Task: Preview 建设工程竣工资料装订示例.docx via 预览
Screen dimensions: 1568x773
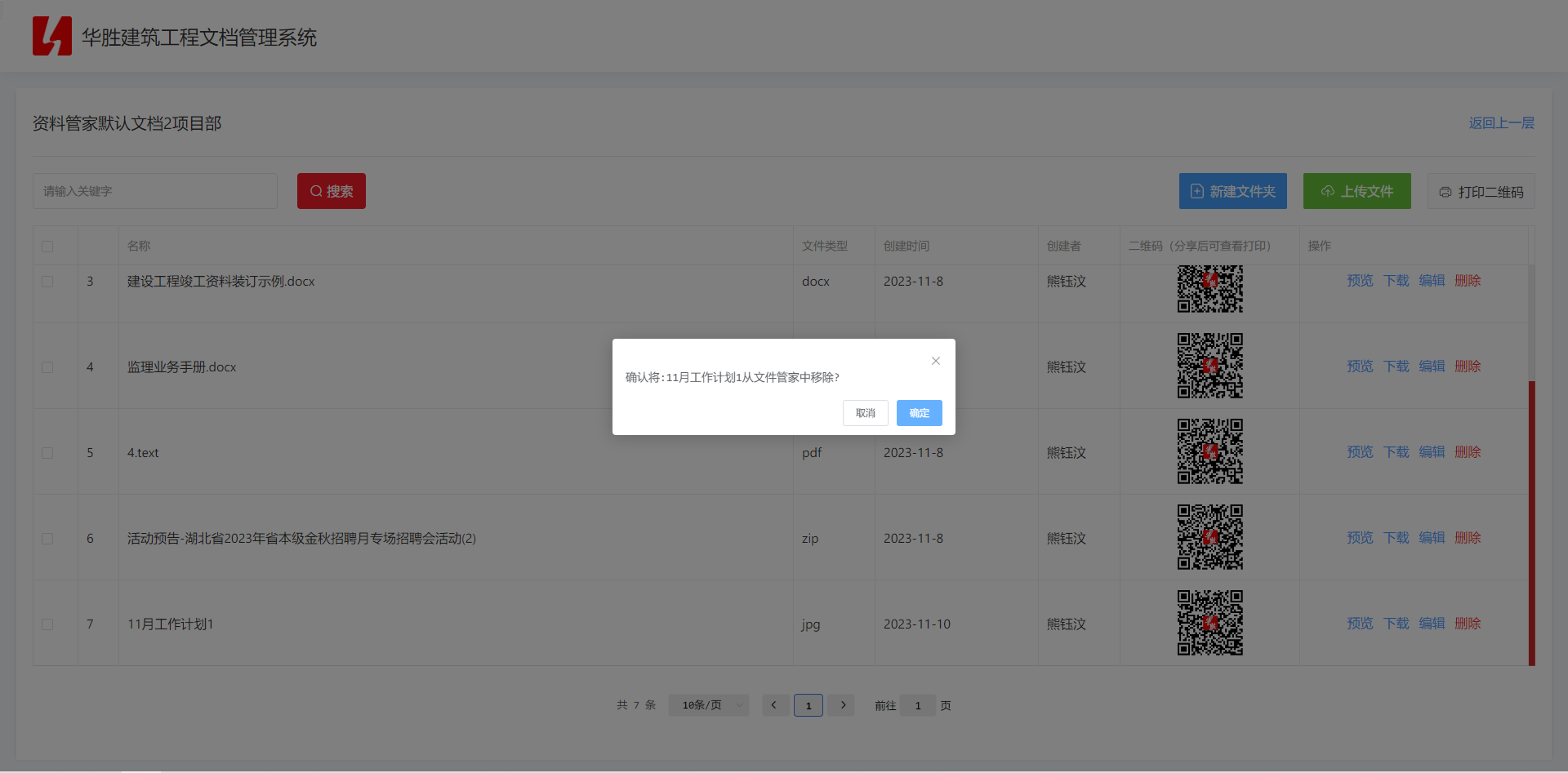Action: 1361,281
